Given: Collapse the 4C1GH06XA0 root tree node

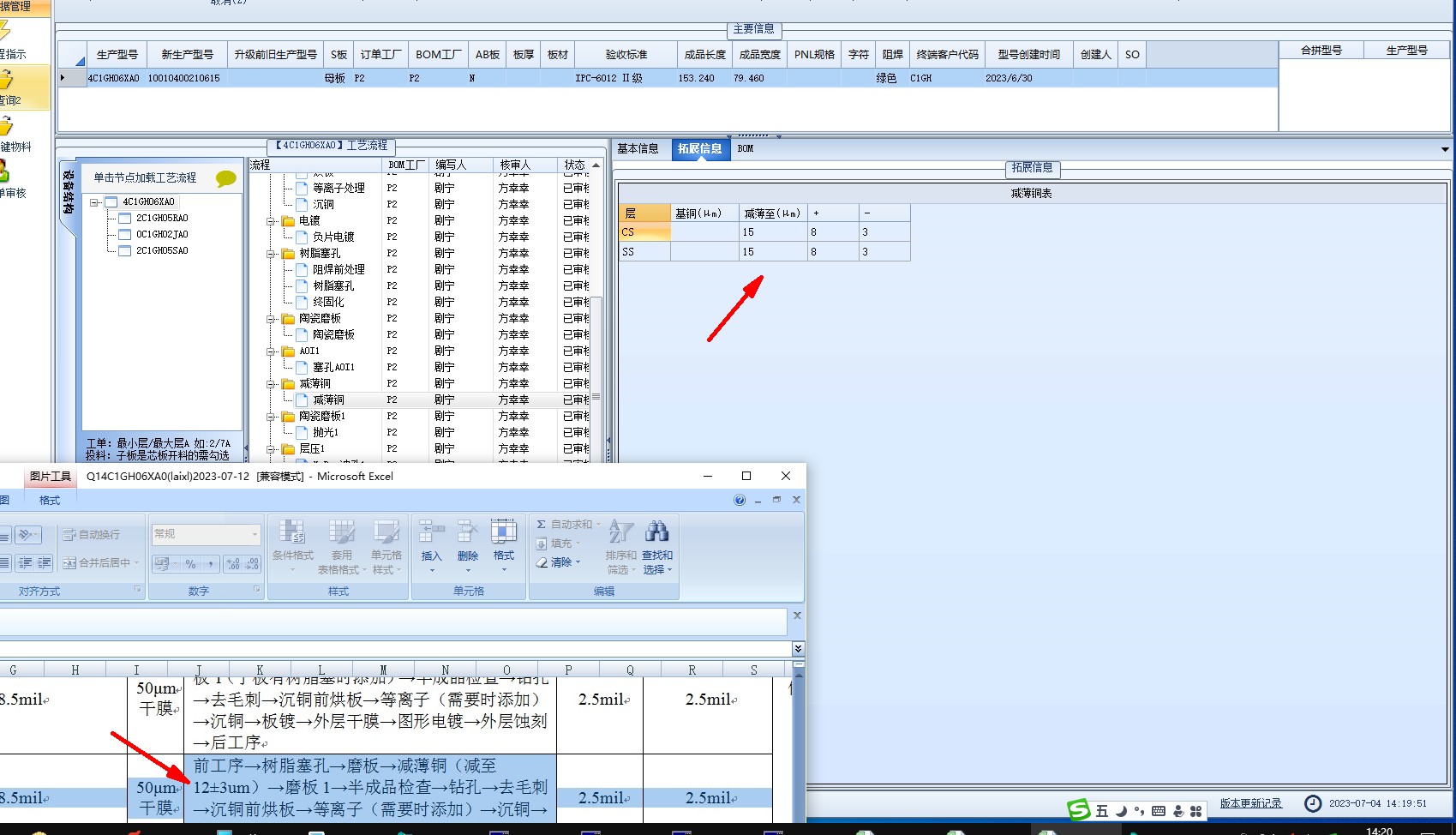Looking at the screenshot, I should click(x=94, y=203).
